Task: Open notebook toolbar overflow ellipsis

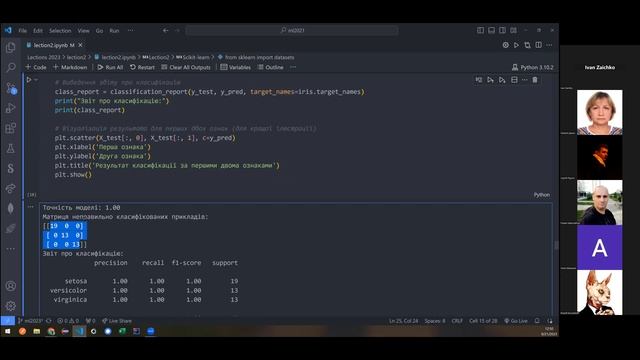Action: (293, 67)
